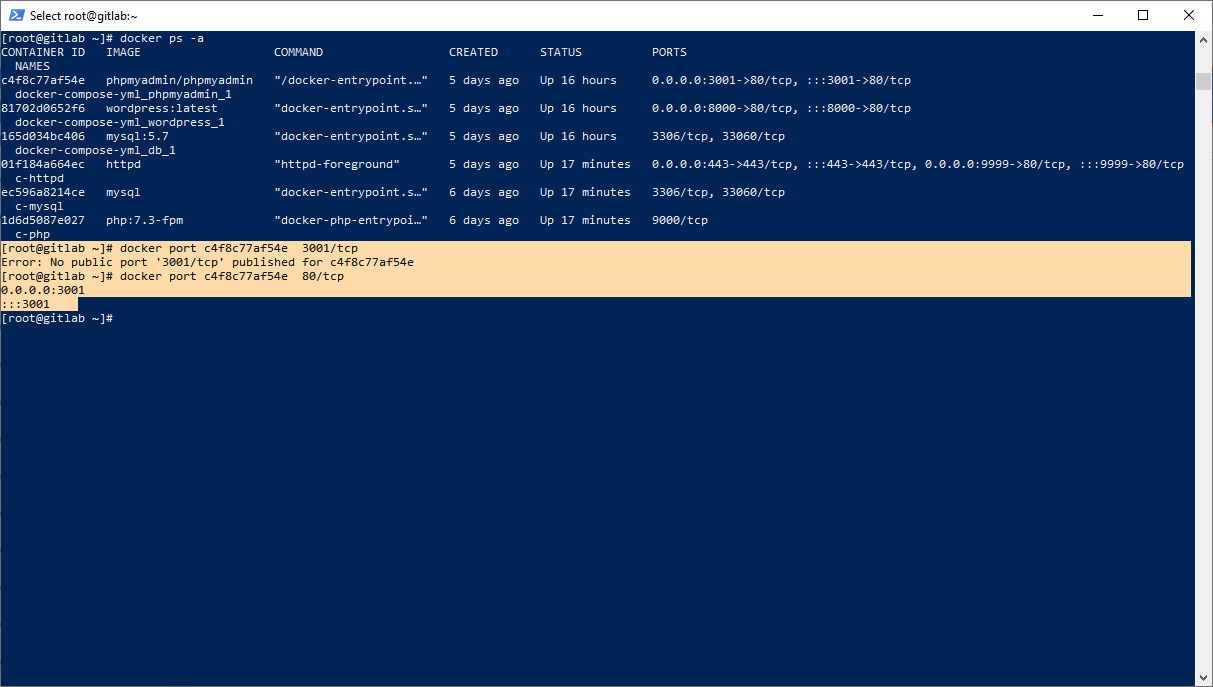The height and width of the screenshot is (687, 1213).
Task: Click the phpmyadmin/phpmyadmin image name
Action: pos(179,80)
